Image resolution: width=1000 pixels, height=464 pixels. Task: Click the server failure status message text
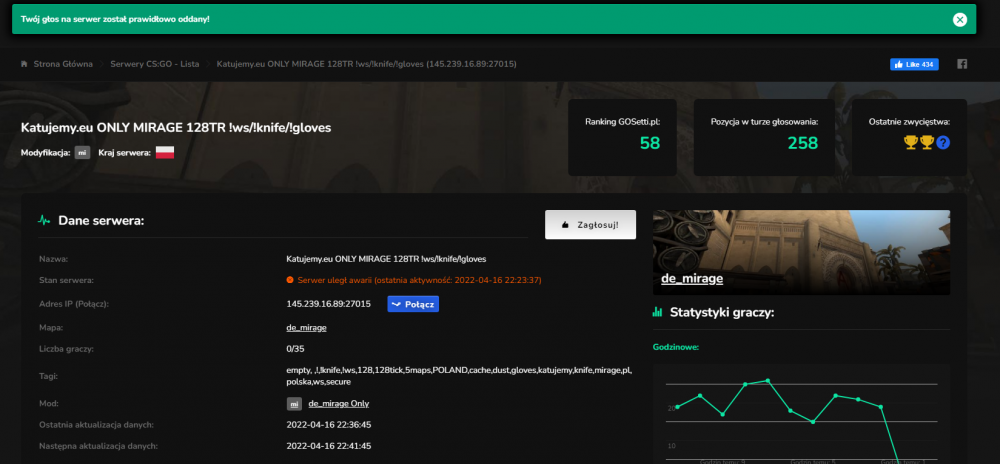(x=419, y=280)
